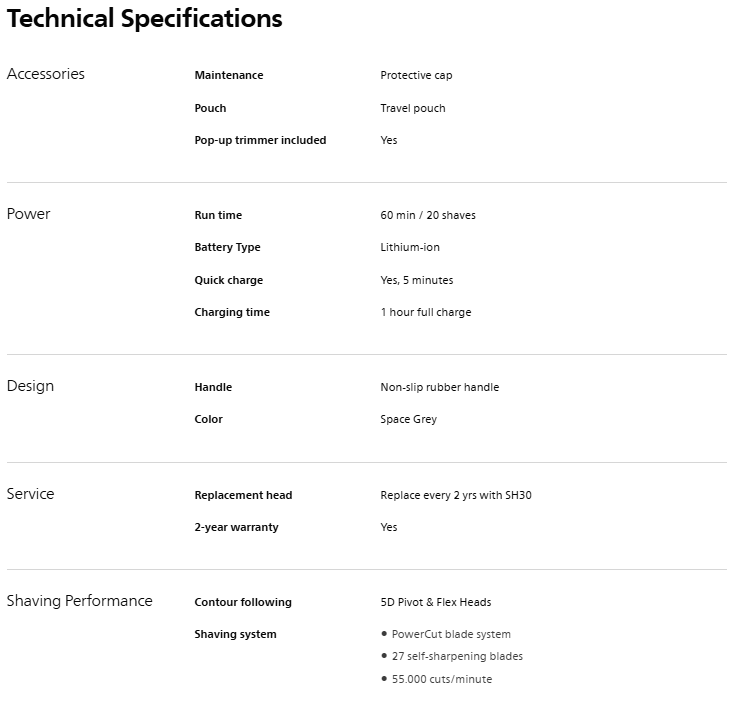This screenshot has height=713, width=736.
Task: Click the Maintenance spec label
Action: 229,76
